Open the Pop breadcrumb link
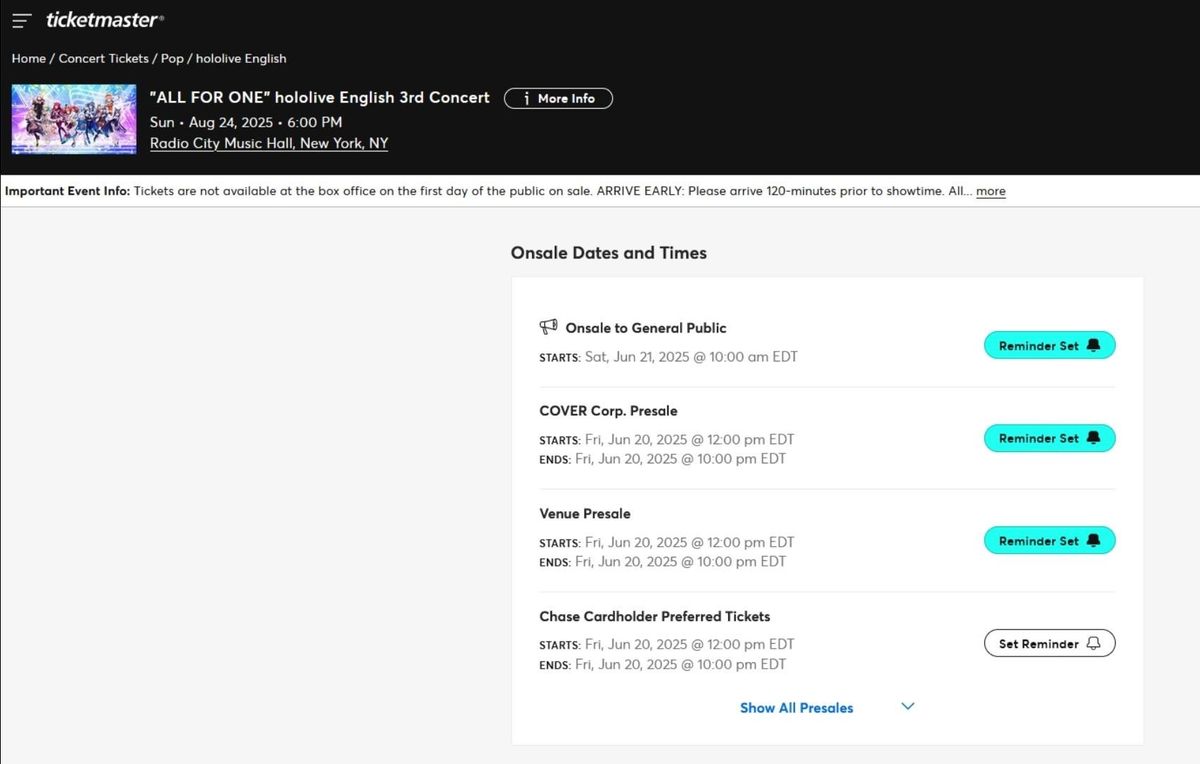 173,58
